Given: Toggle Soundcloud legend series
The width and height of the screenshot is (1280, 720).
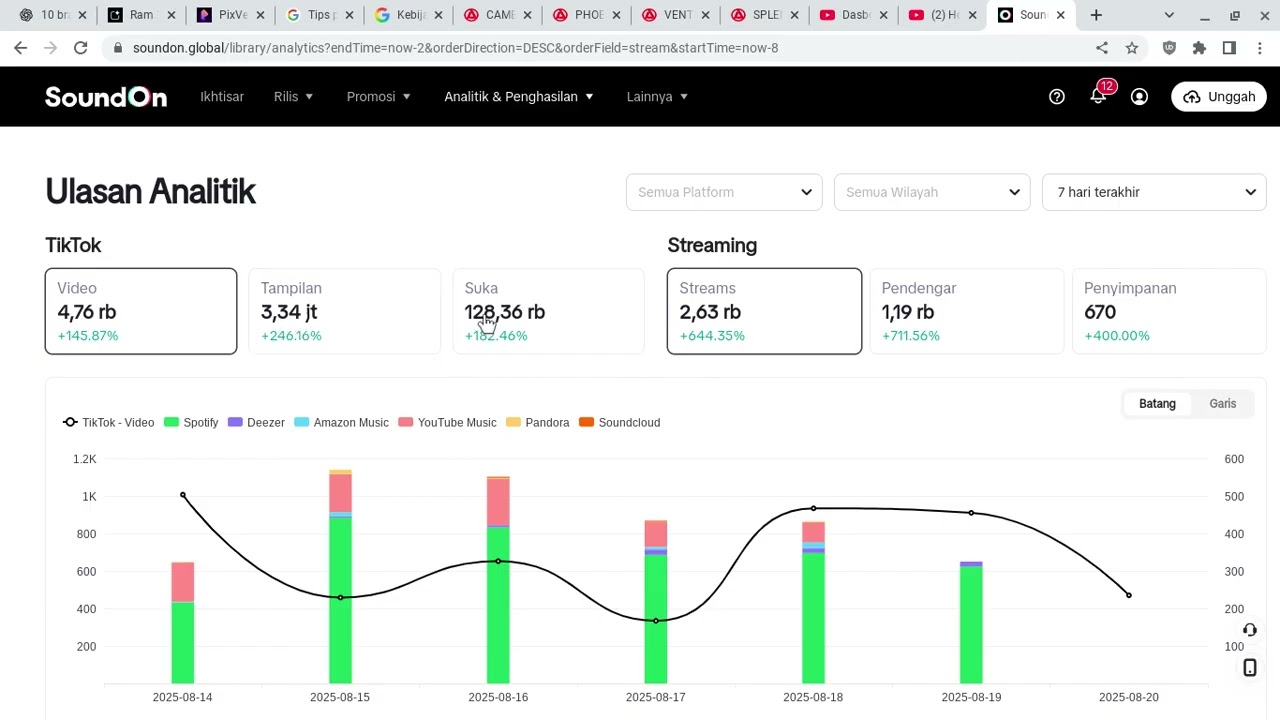Looking at the screenshot, I should pyautogui.click(x=620, y=422).
